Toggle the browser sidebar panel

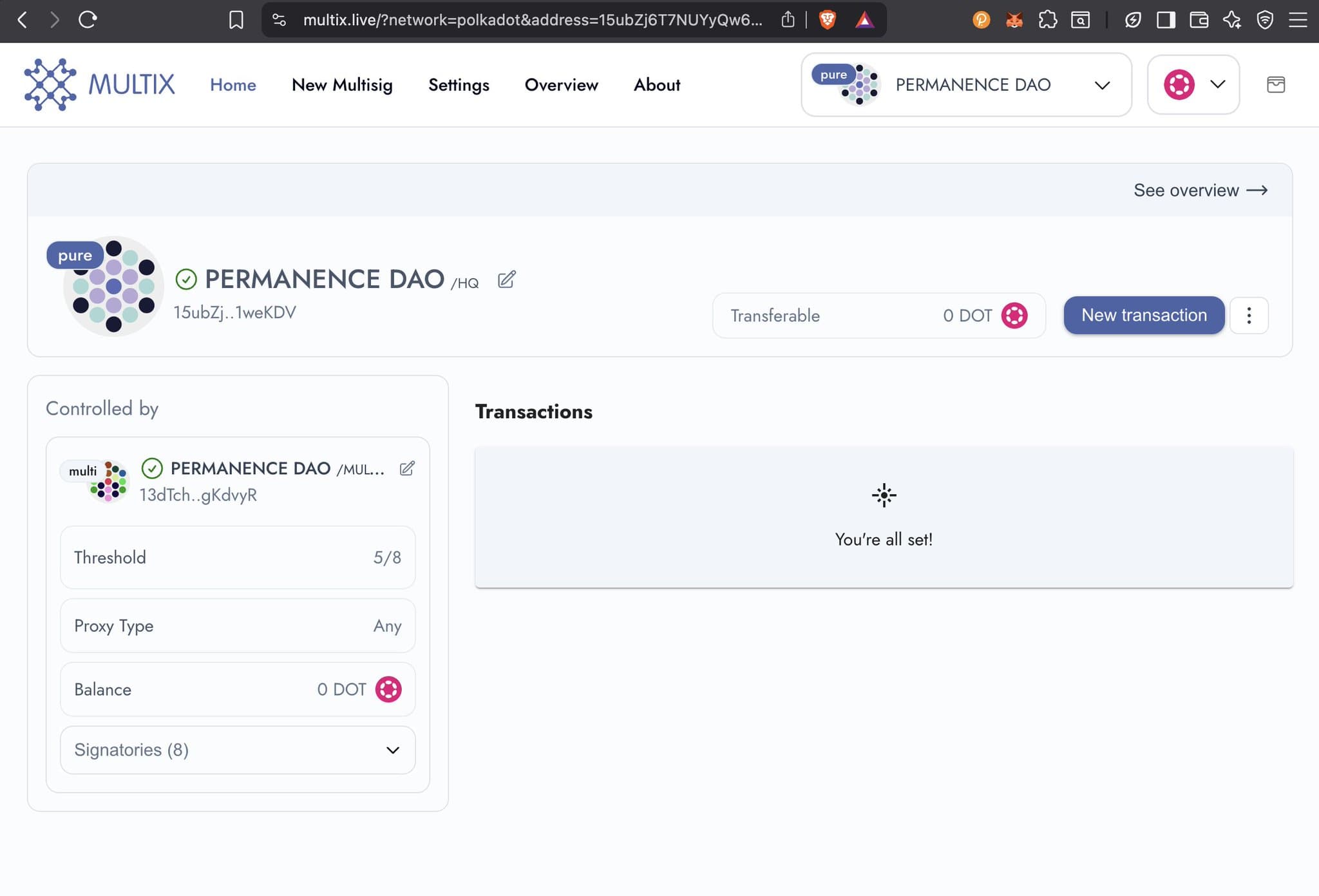[1166, 20]
